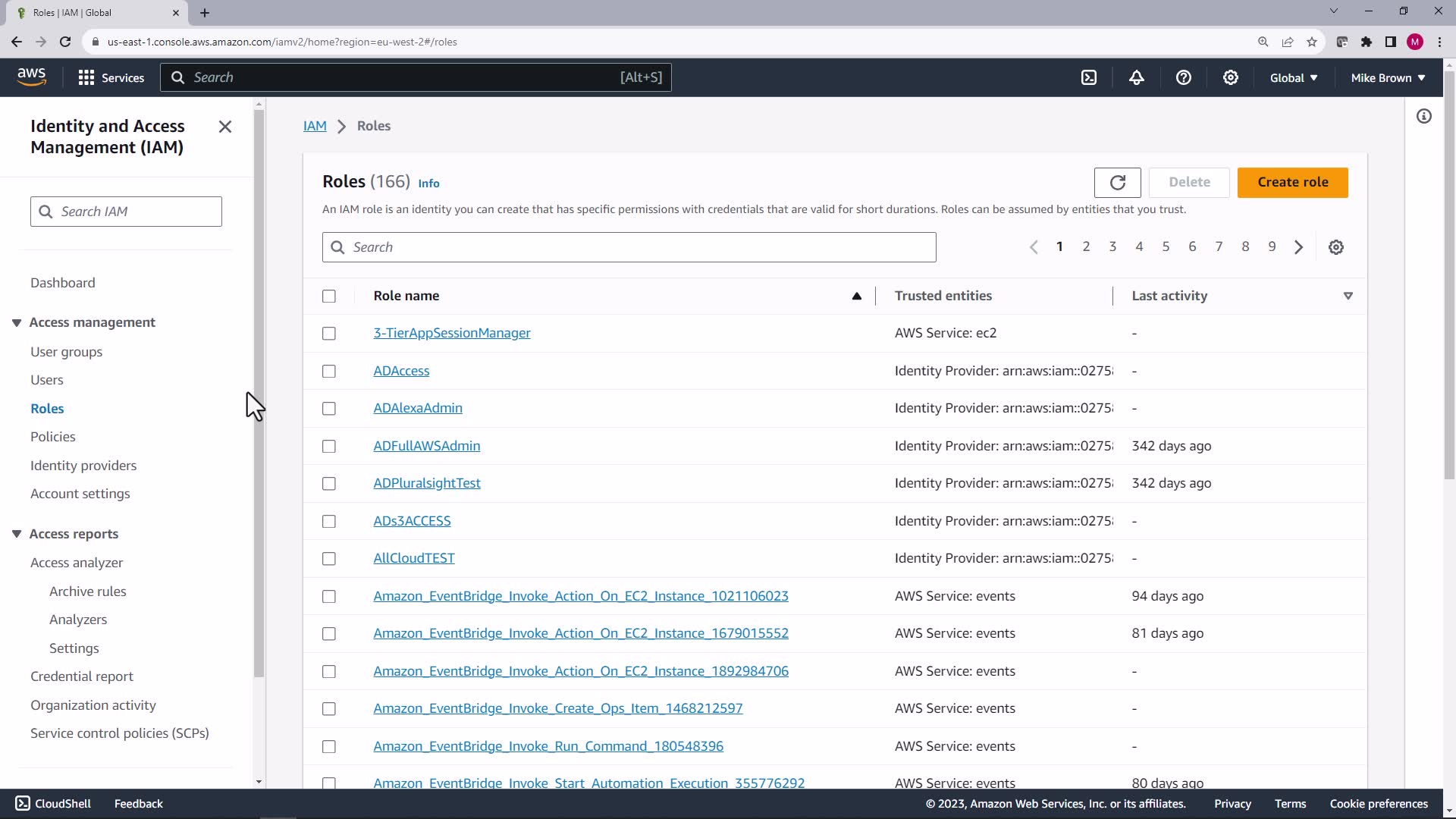Click the roles Search field

coord(628,247)
